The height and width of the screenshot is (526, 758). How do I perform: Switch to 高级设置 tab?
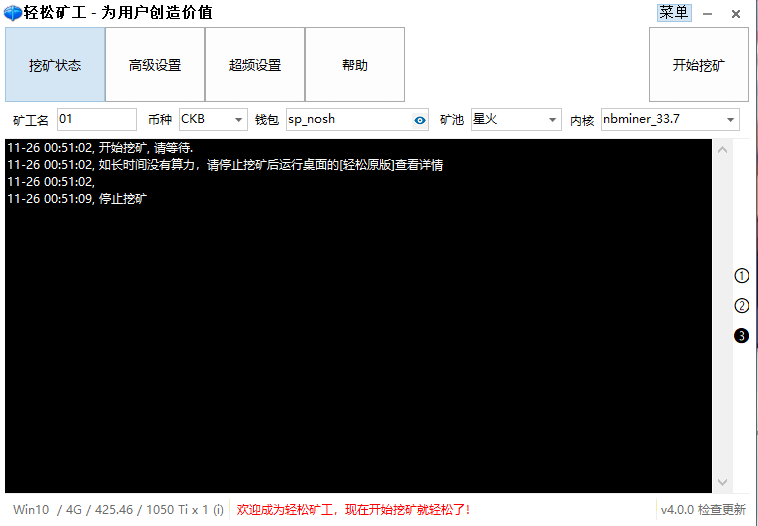[155, 64]
